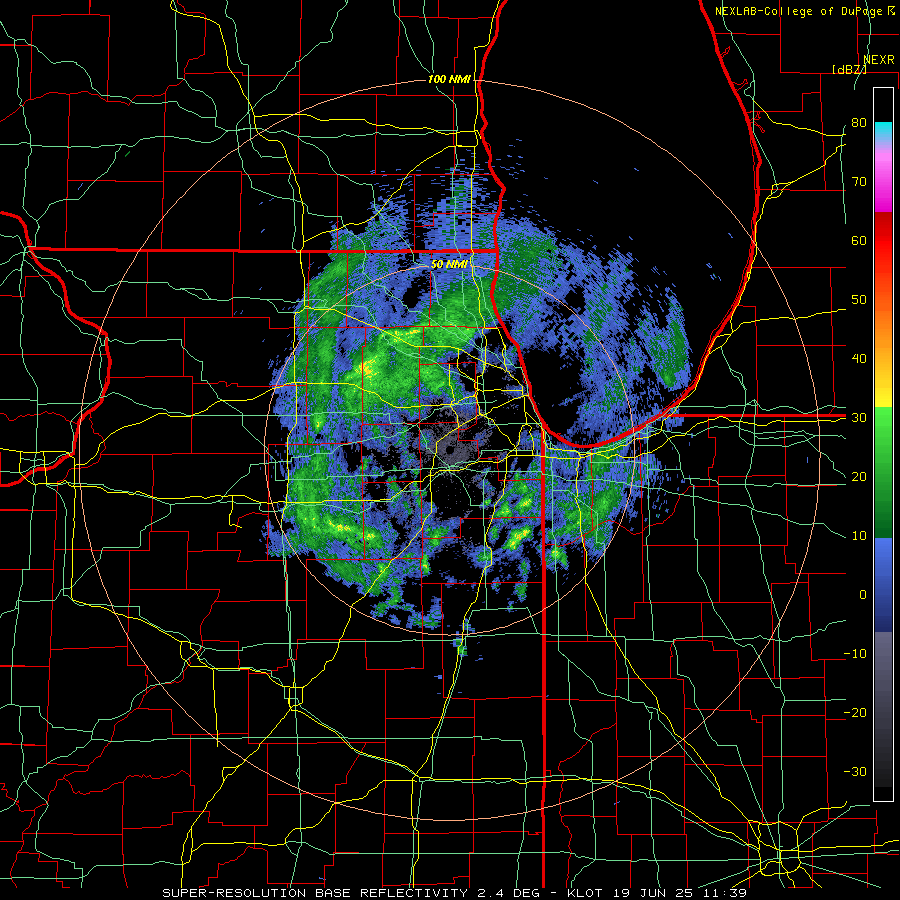Click the "KLOT" station ID in the caption

(x=583, y=893)
